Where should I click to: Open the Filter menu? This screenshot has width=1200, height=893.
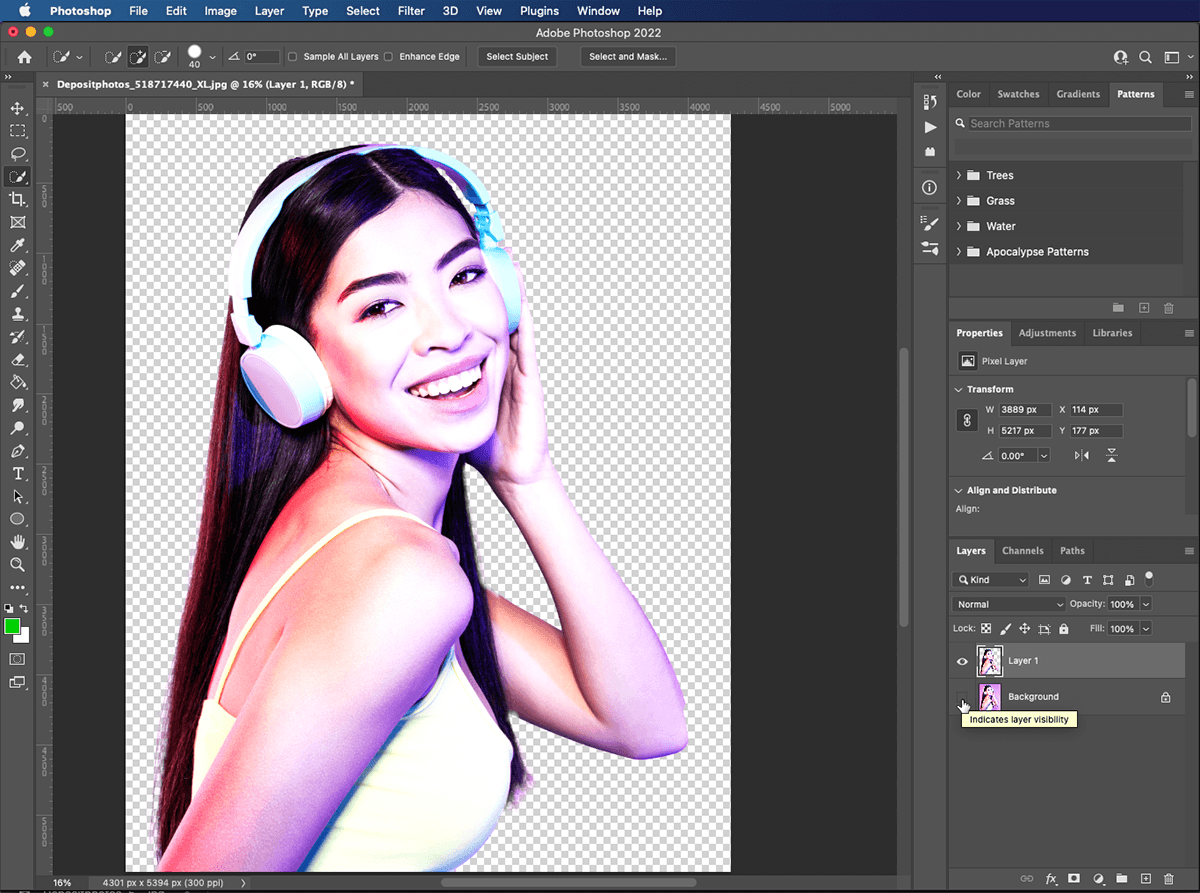click(x=411, y=11)
